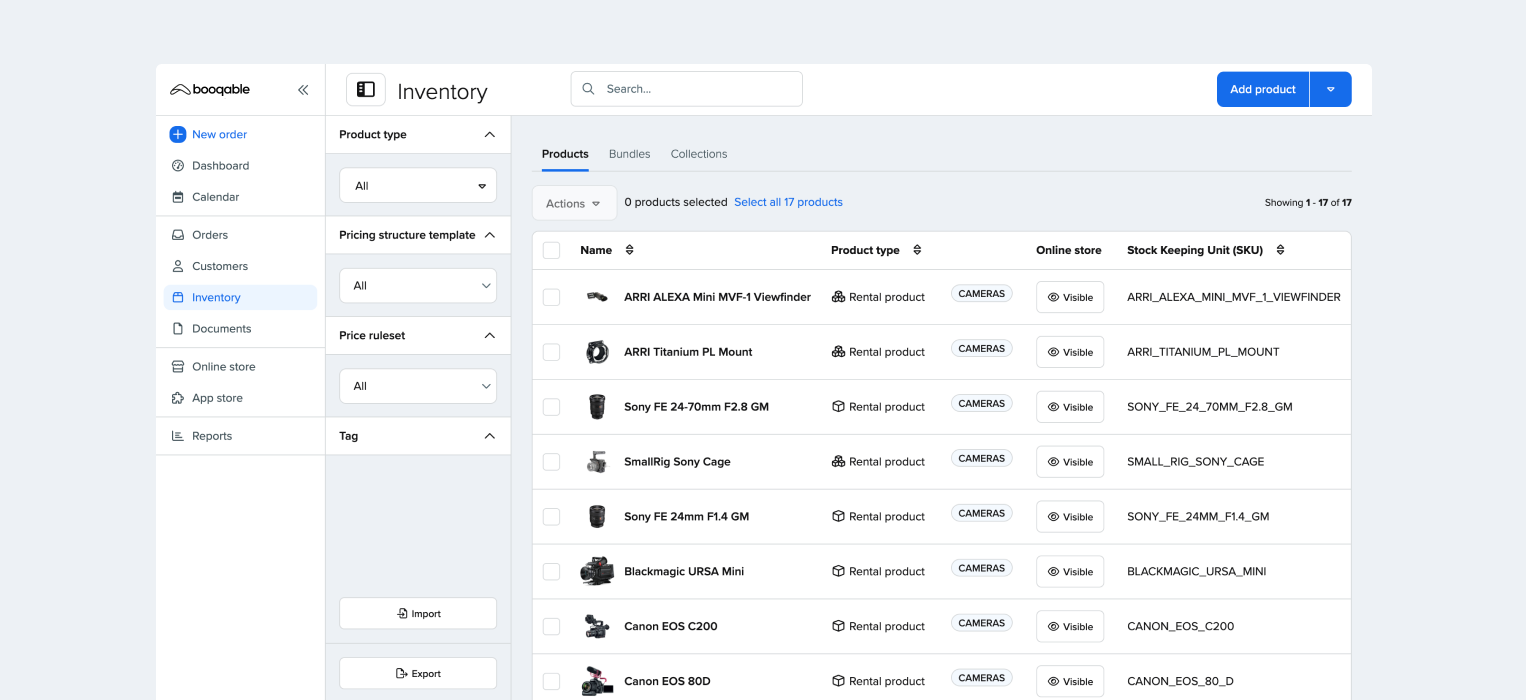Check the Canon EOS C200 row
The width and height of the screenshot is (1526, 700).
coord(551,626)
